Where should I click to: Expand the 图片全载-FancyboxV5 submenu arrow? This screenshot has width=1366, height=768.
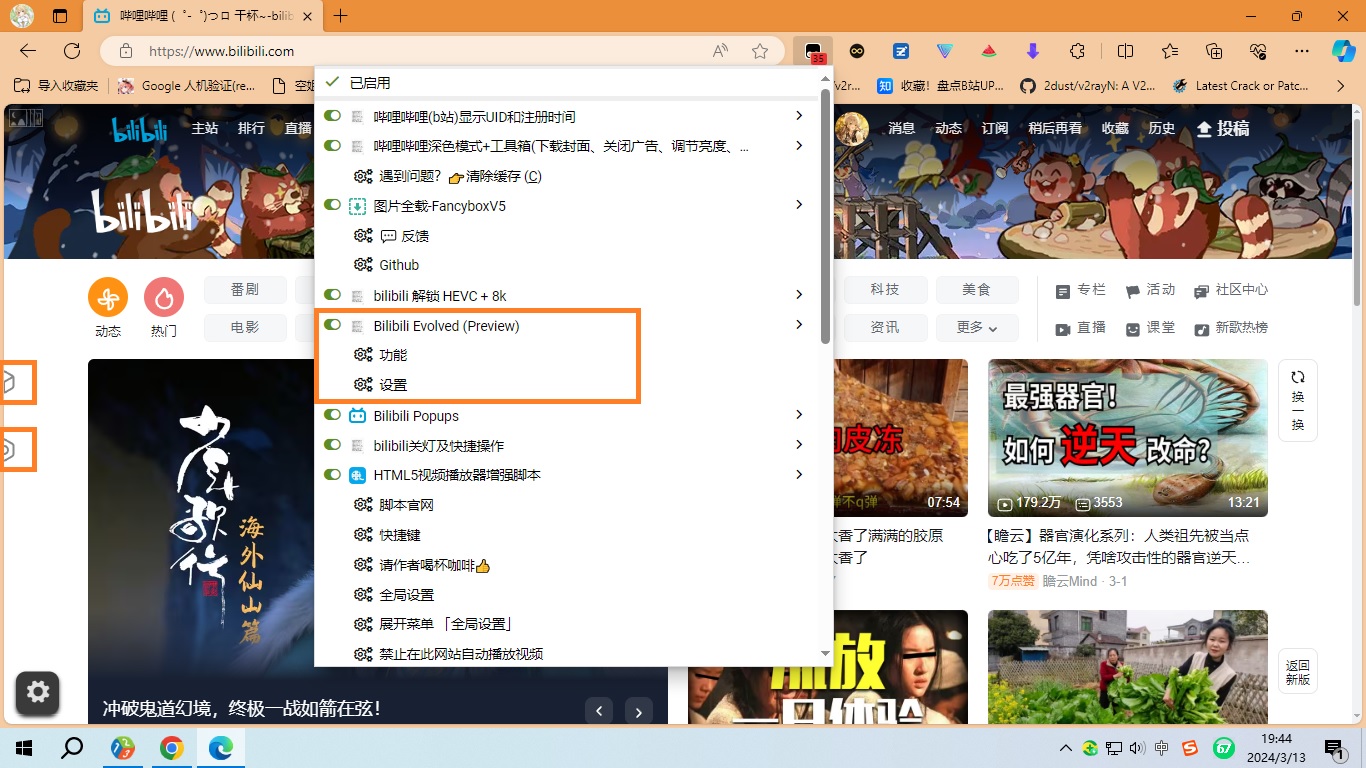(x=799, y=205)
